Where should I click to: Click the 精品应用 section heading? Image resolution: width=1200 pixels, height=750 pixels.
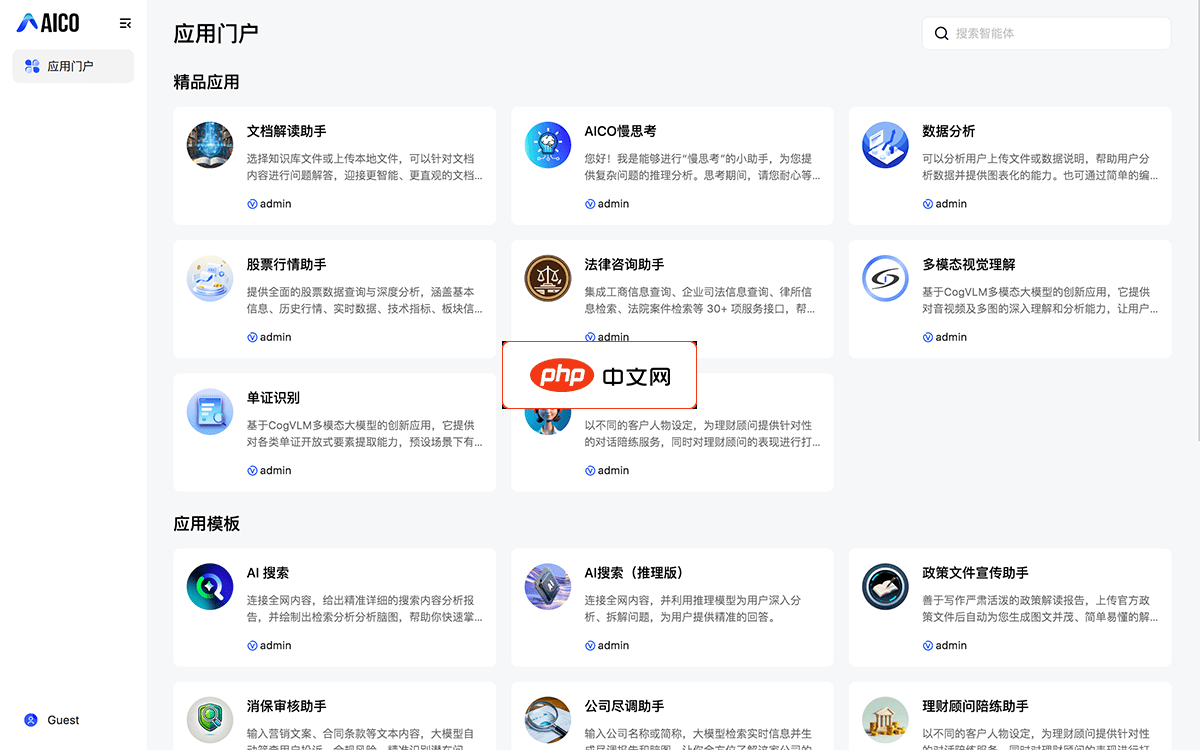pos(206,82)
